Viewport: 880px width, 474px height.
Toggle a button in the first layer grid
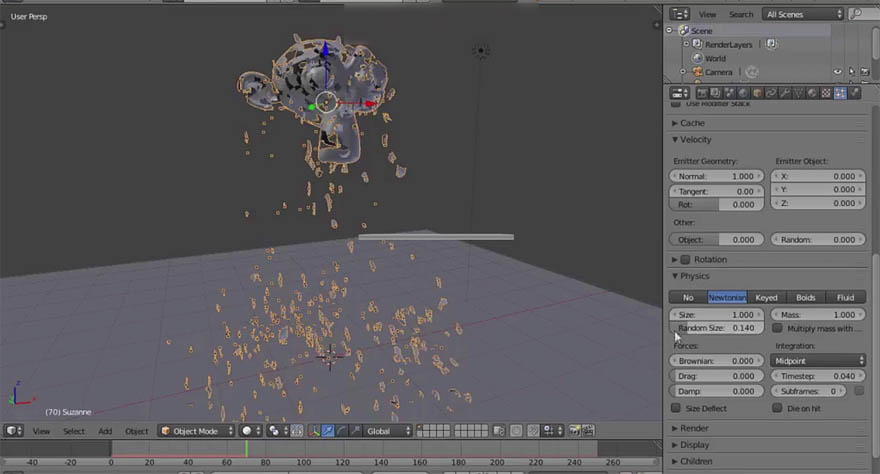(x=433, y=431)
